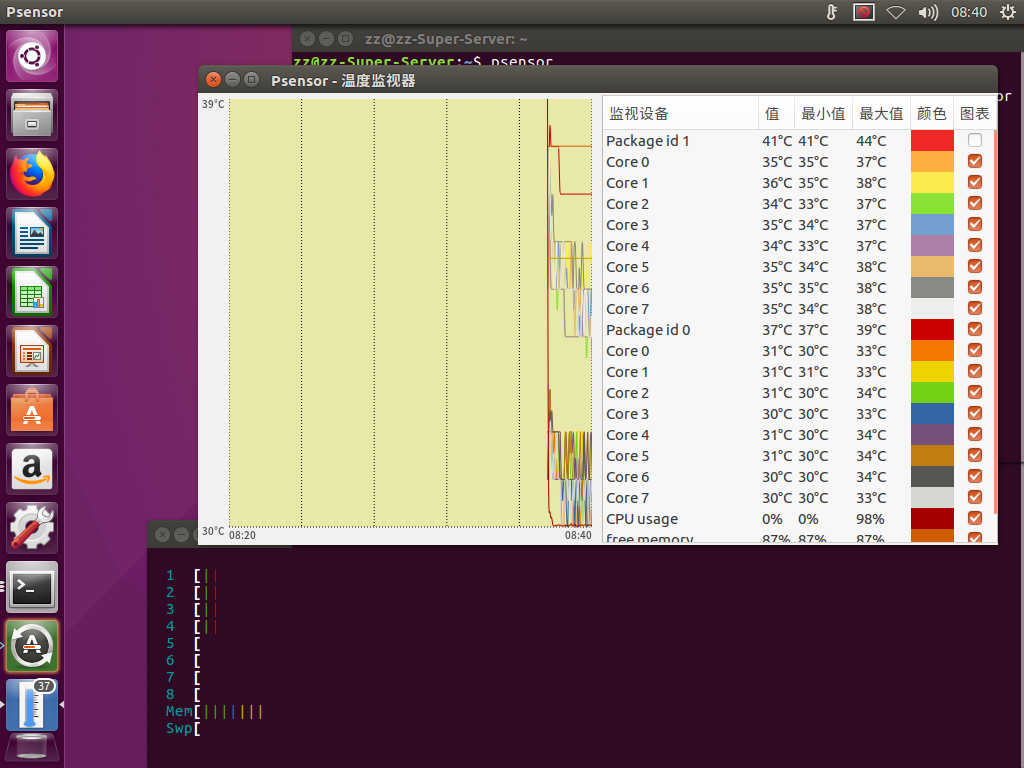
Task: Open Ubuntu Software center icon
Action: pos(33,411)
